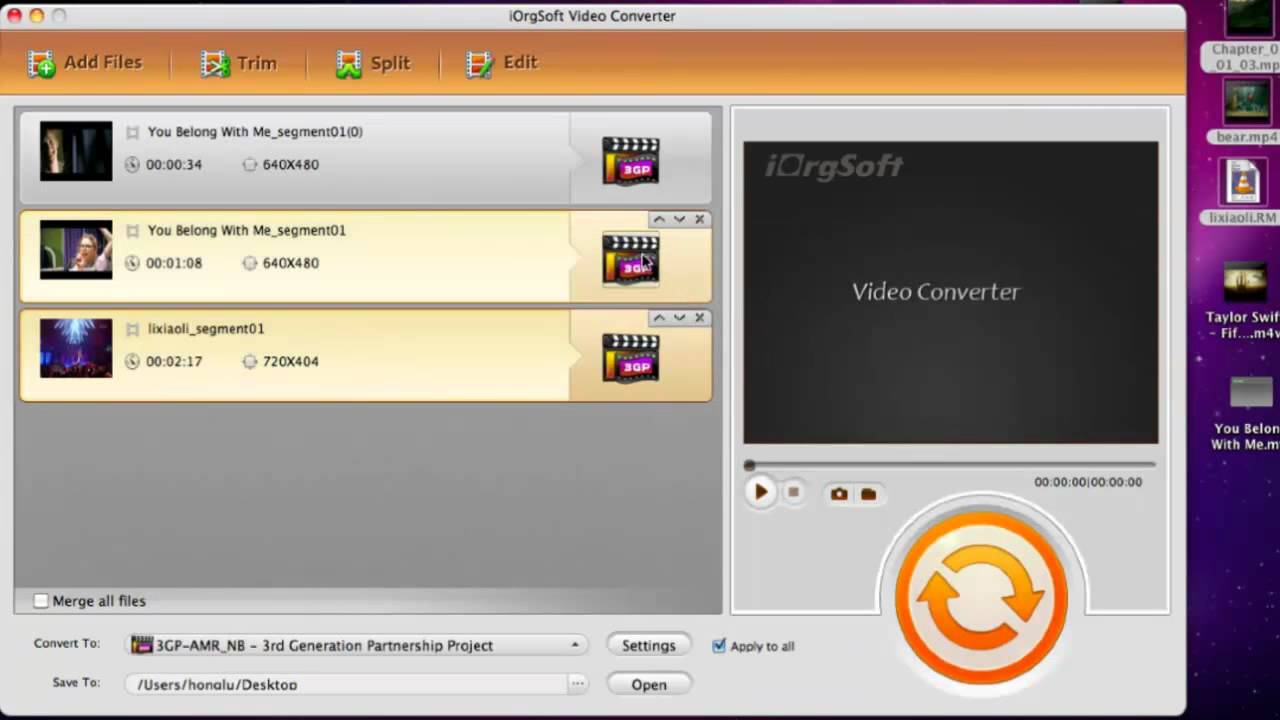This screenshot has height=720, width=1280.
Task: Open the Edit tool
Action: (501, 63)
